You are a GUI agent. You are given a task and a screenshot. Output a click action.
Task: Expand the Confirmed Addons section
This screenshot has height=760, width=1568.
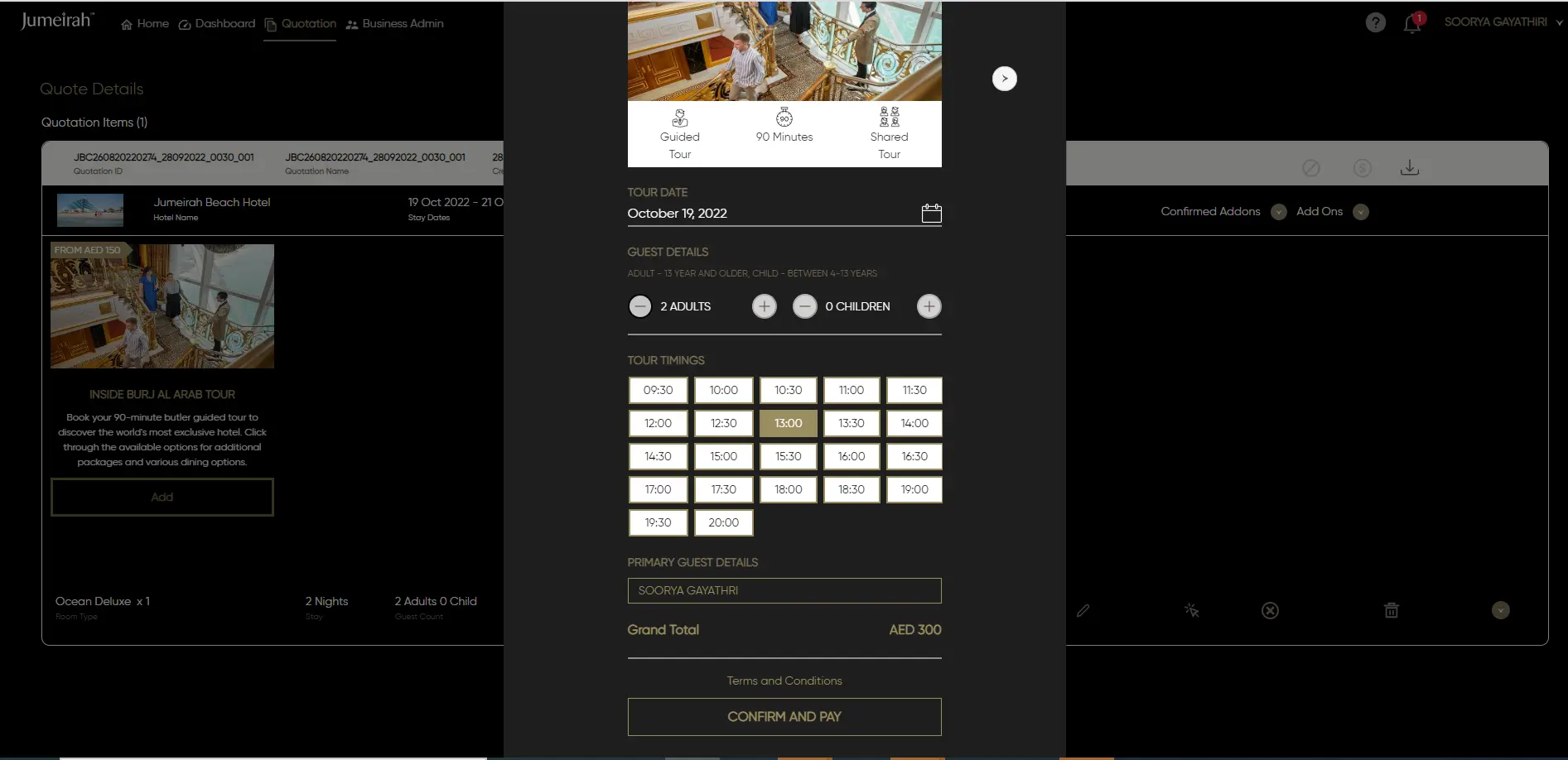pyautogui.click(x=1278, y=212)
